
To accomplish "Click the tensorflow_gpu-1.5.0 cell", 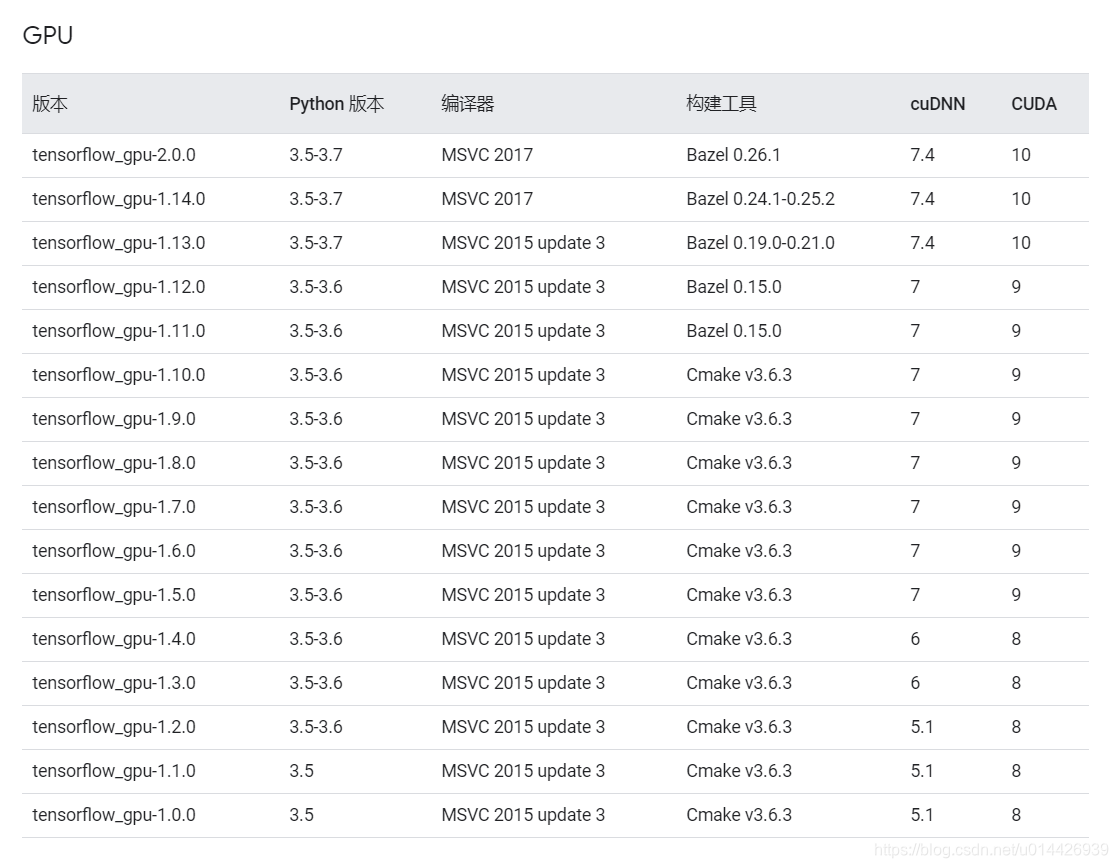I will point(114,596).
